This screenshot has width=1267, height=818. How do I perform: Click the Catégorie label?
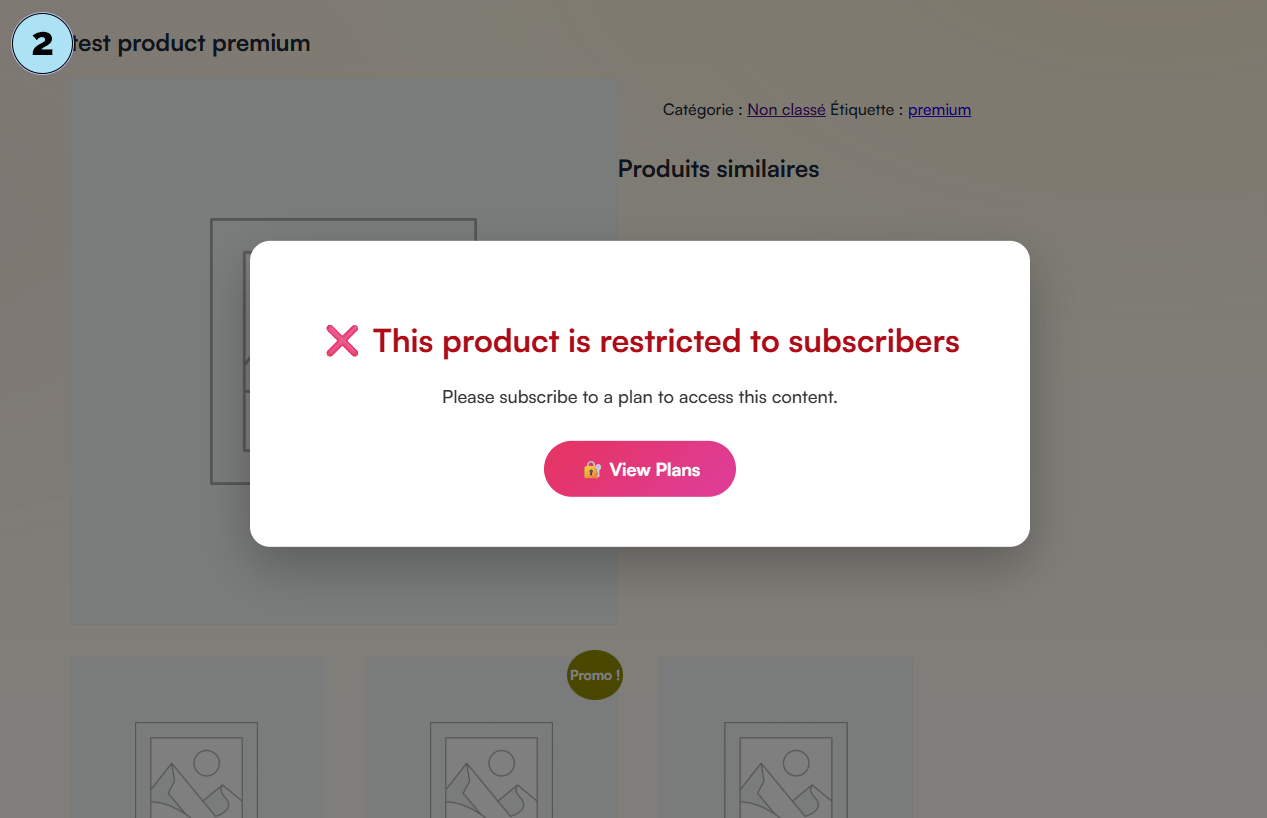(x=702, y=110)
